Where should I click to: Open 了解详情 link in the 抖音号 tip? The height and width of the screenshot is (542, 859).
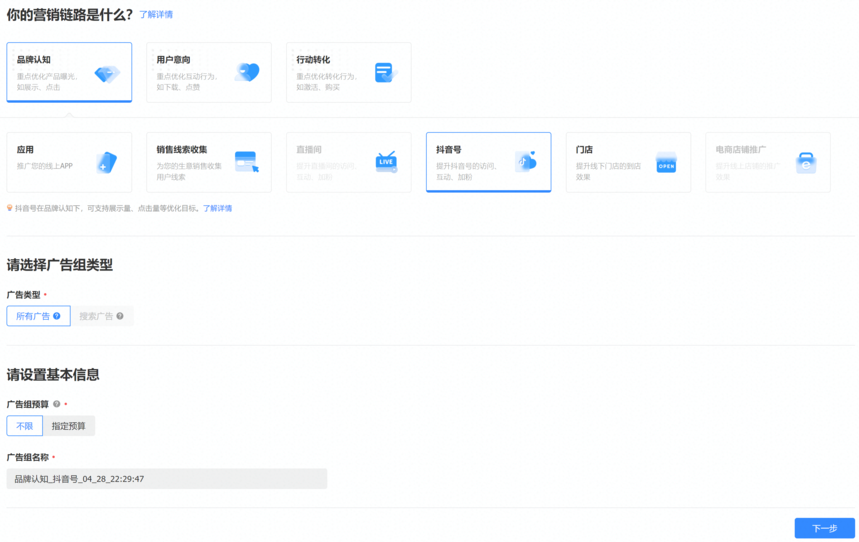pos(218,209)
